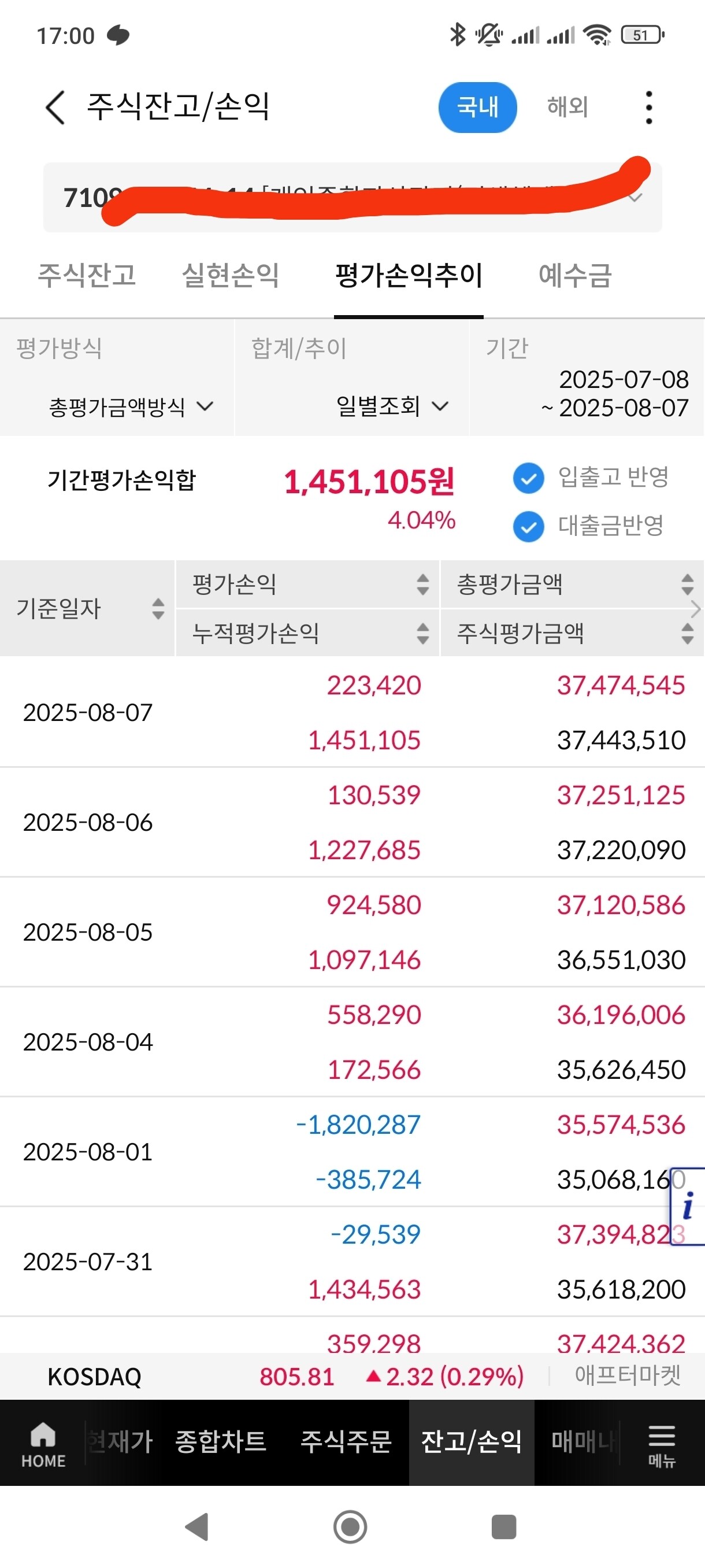
Task: Switch to the 실현손익 tab
Action: tap(231, 275)
